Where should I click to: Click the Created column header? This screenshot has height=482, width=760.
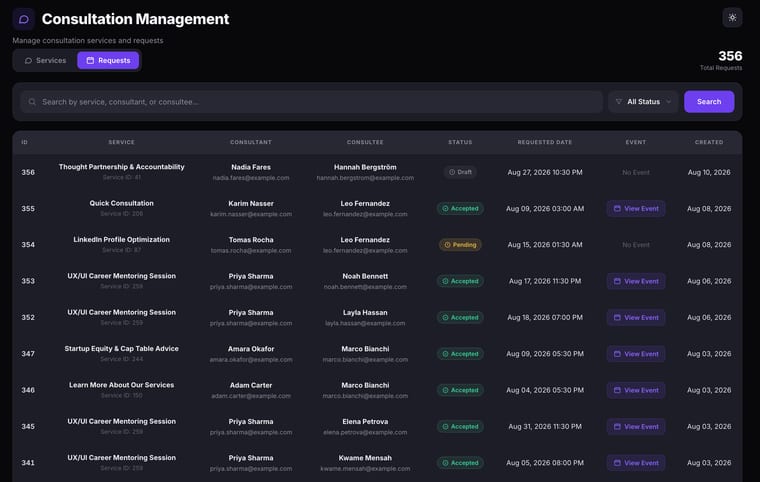click(x=709, y=142)
